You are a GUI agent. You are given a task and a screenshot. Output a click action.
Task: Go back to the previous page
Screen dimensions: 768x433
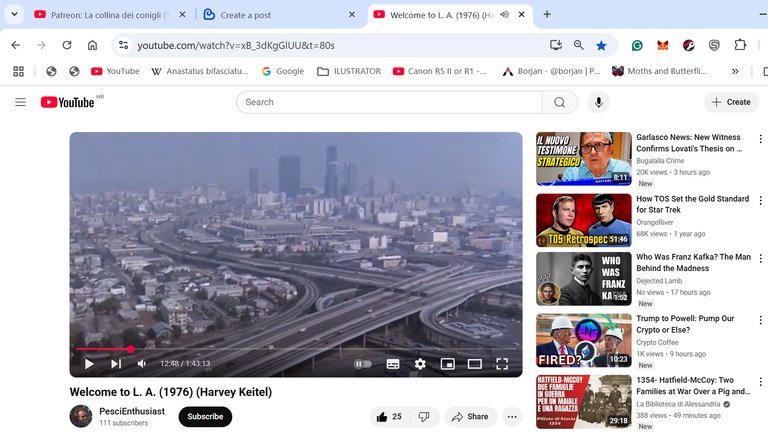pyautogui.click(x=16, y=45)
